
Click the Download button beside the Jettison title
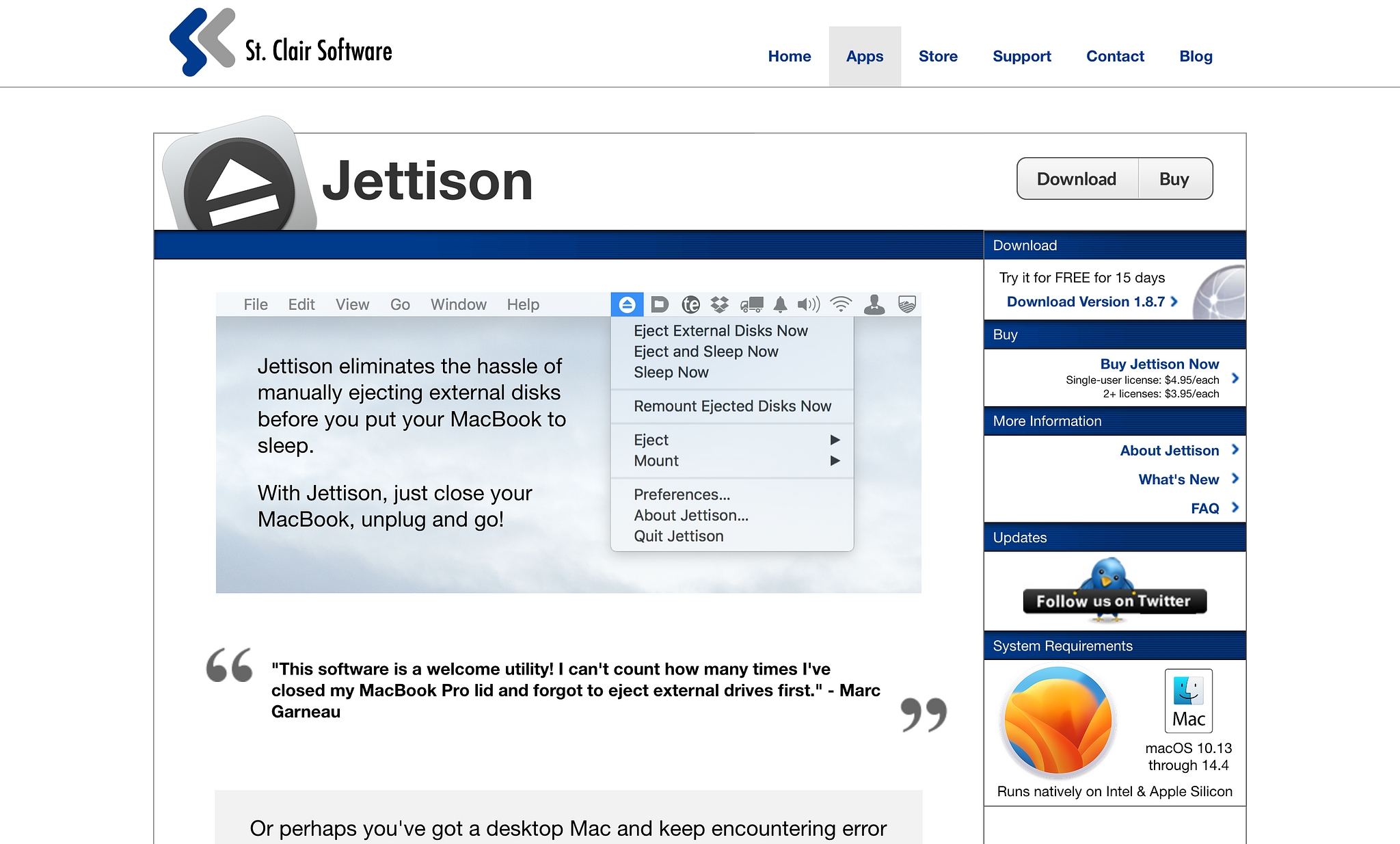click(1077, 179)
